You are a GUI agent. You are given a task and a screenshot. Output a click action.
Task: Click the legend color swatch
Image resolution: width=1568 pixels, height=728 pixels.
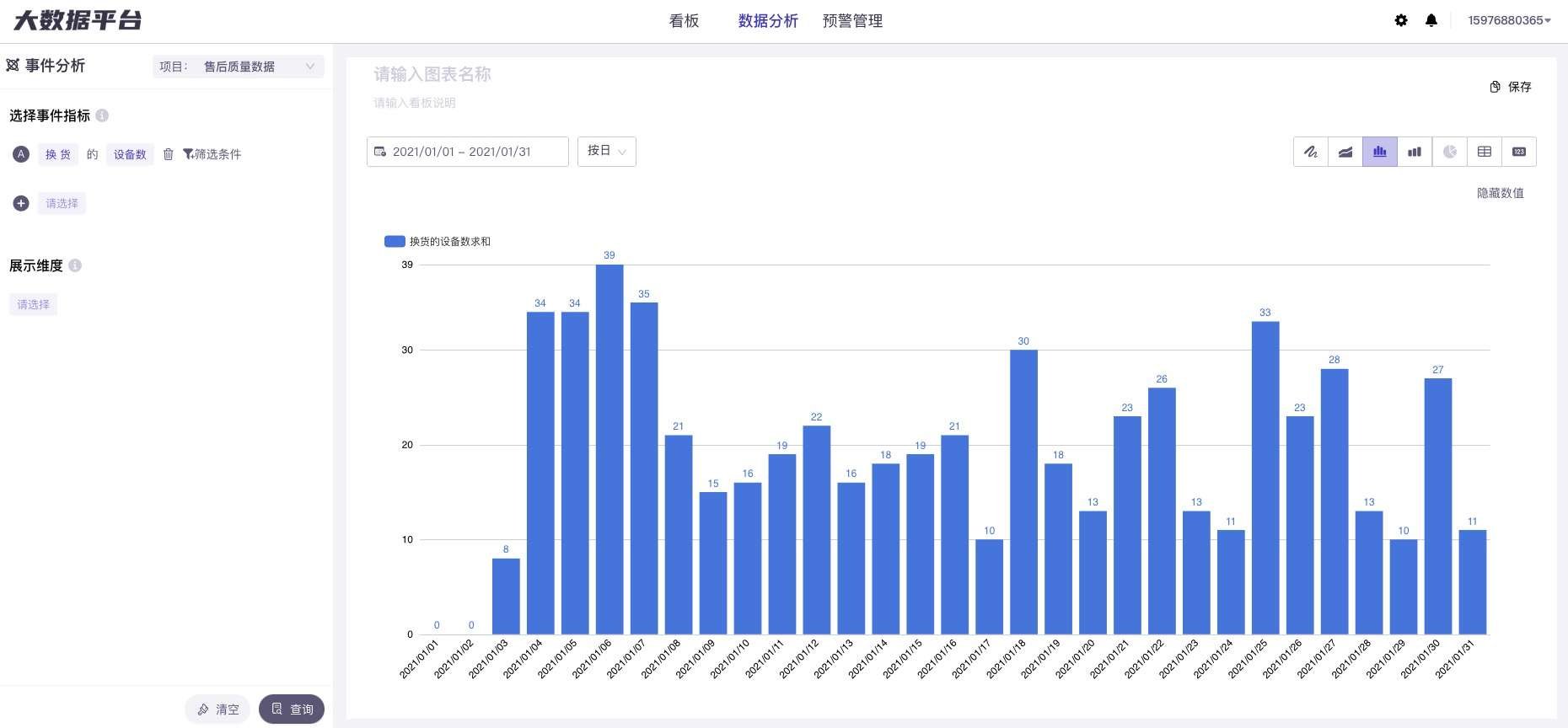click(x=395, y=242)
